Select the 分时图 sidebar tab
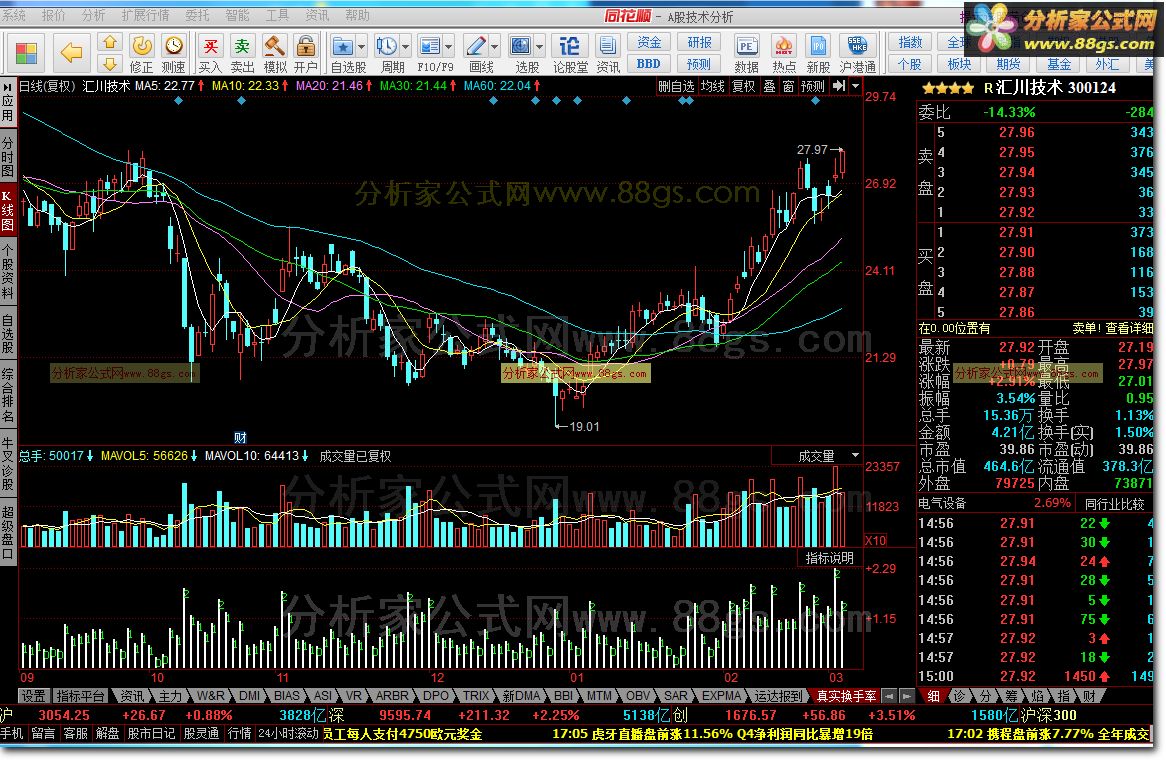Image resolution: width=1166 pixels, height=760 pixels. (7, 156)
